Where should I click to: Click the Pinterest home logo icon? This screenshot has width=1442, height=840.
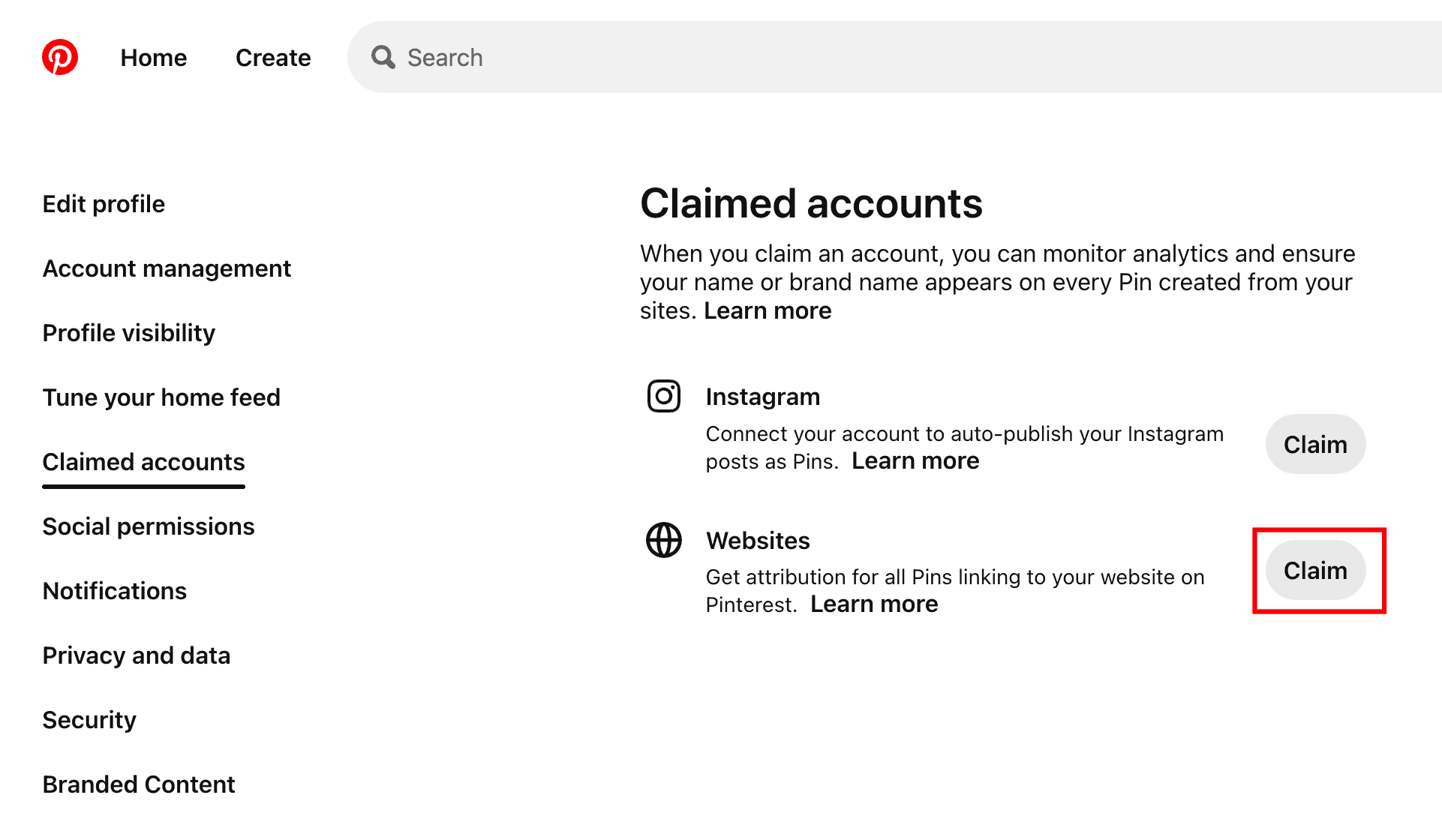(x=60, y=58)
